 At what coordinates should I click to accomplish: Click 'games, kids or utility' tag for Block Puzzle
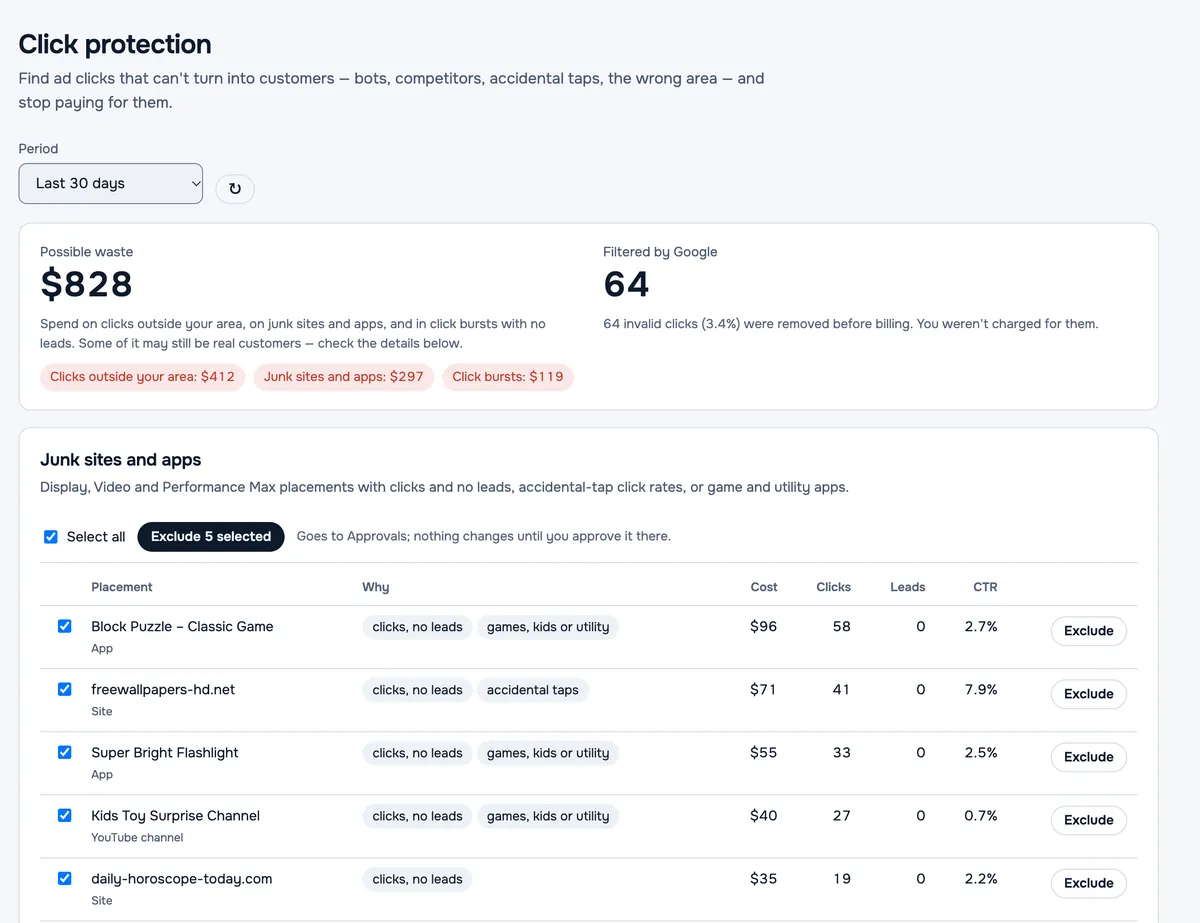(548, 627)
